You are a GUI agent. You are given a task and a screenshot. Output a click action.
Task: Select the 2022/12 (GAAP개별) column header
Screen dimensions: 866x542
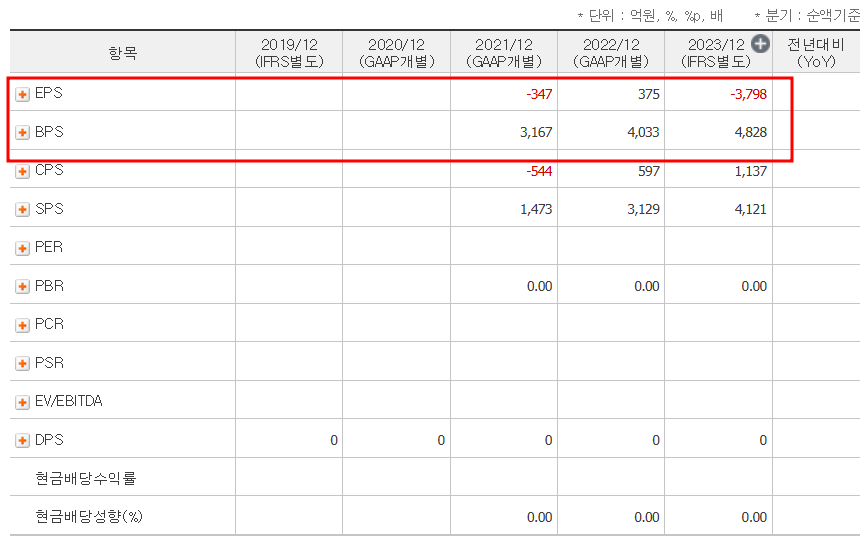click(611, 53)
